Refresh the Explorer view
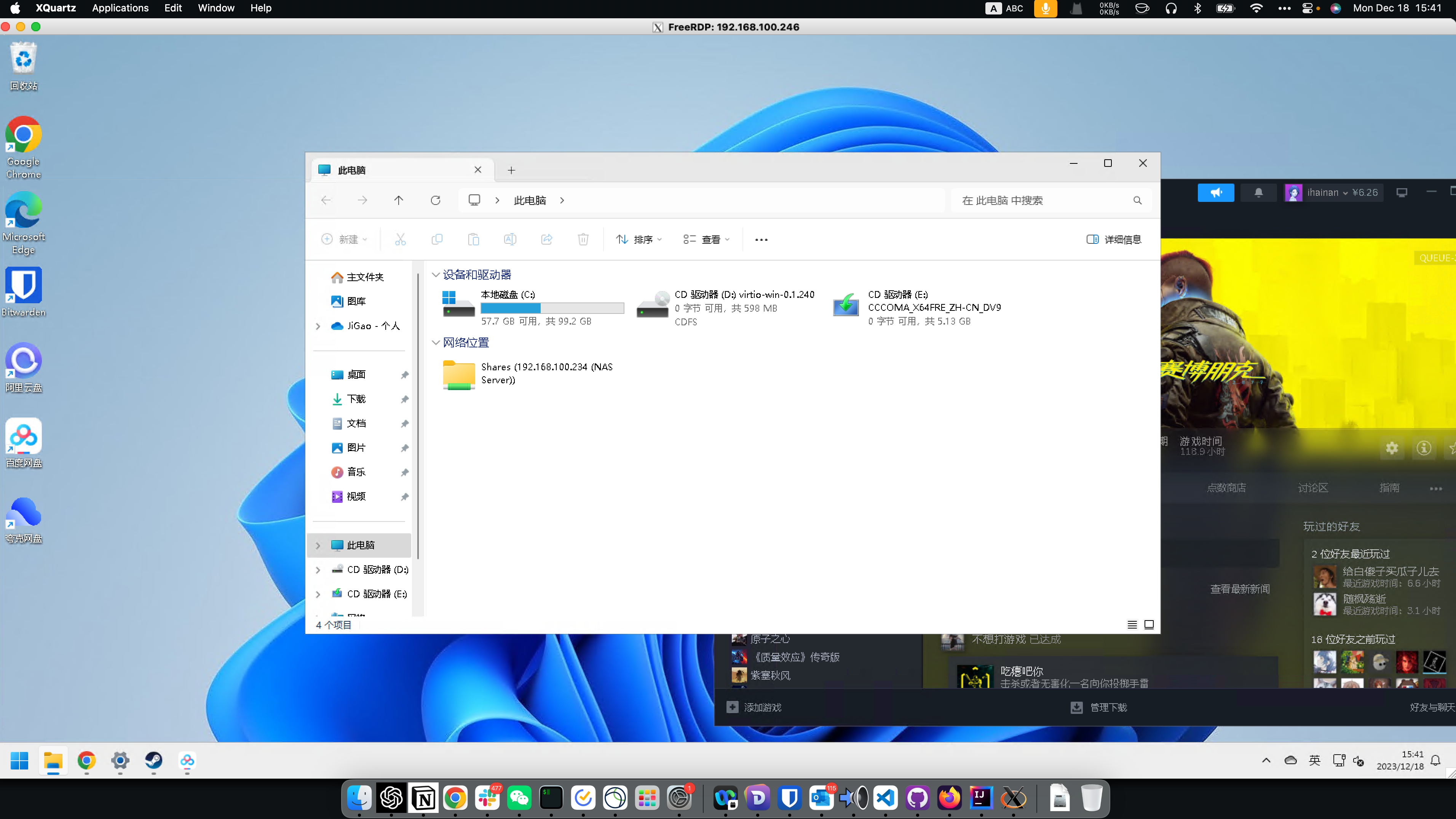Image resolution: width=1456 pixels, height=819 pixels. (x=435, y=200)
